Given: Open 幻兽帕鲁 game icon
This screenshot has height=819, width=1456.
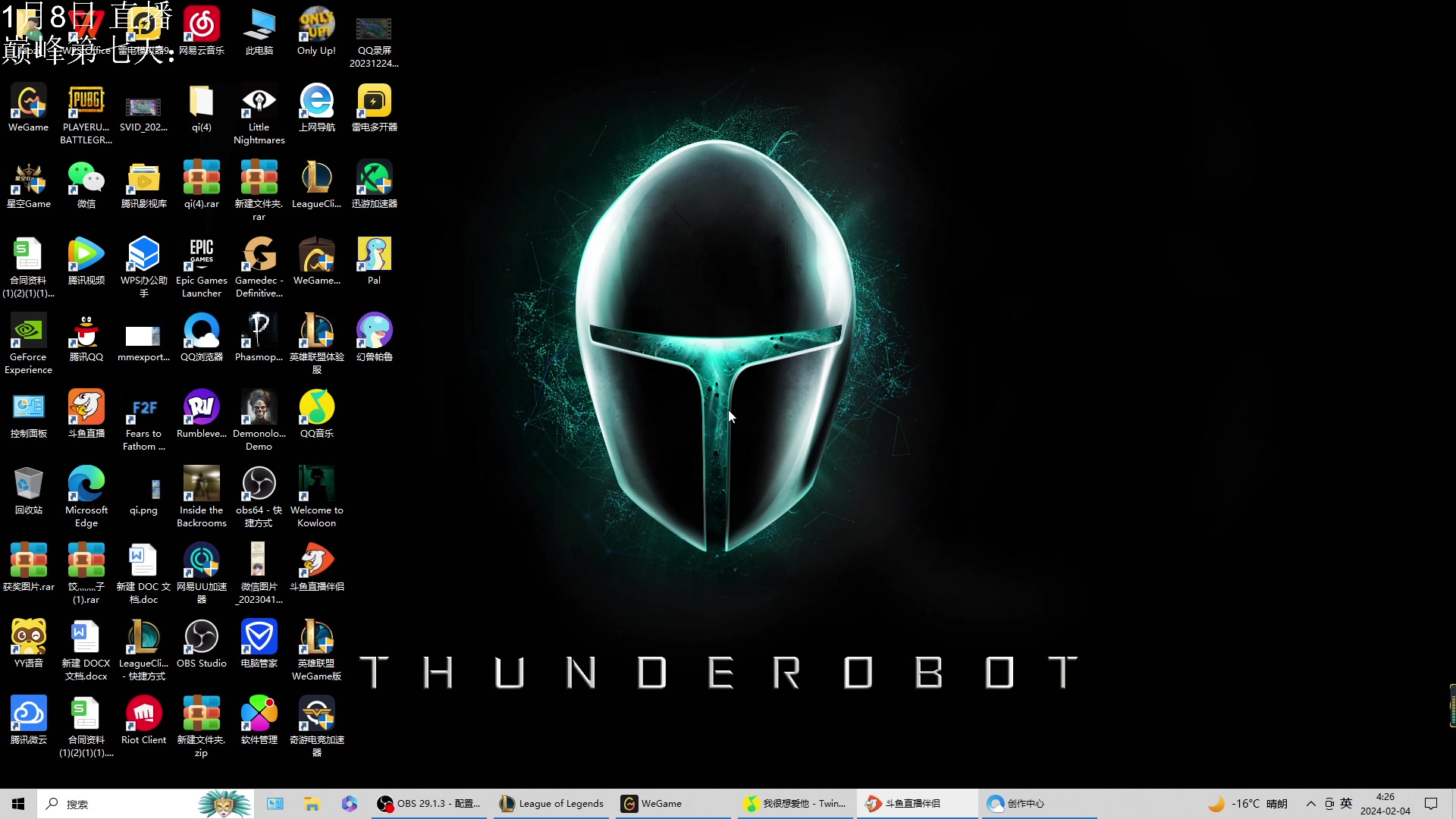Looking at the screenshot, I should point(375,338).
